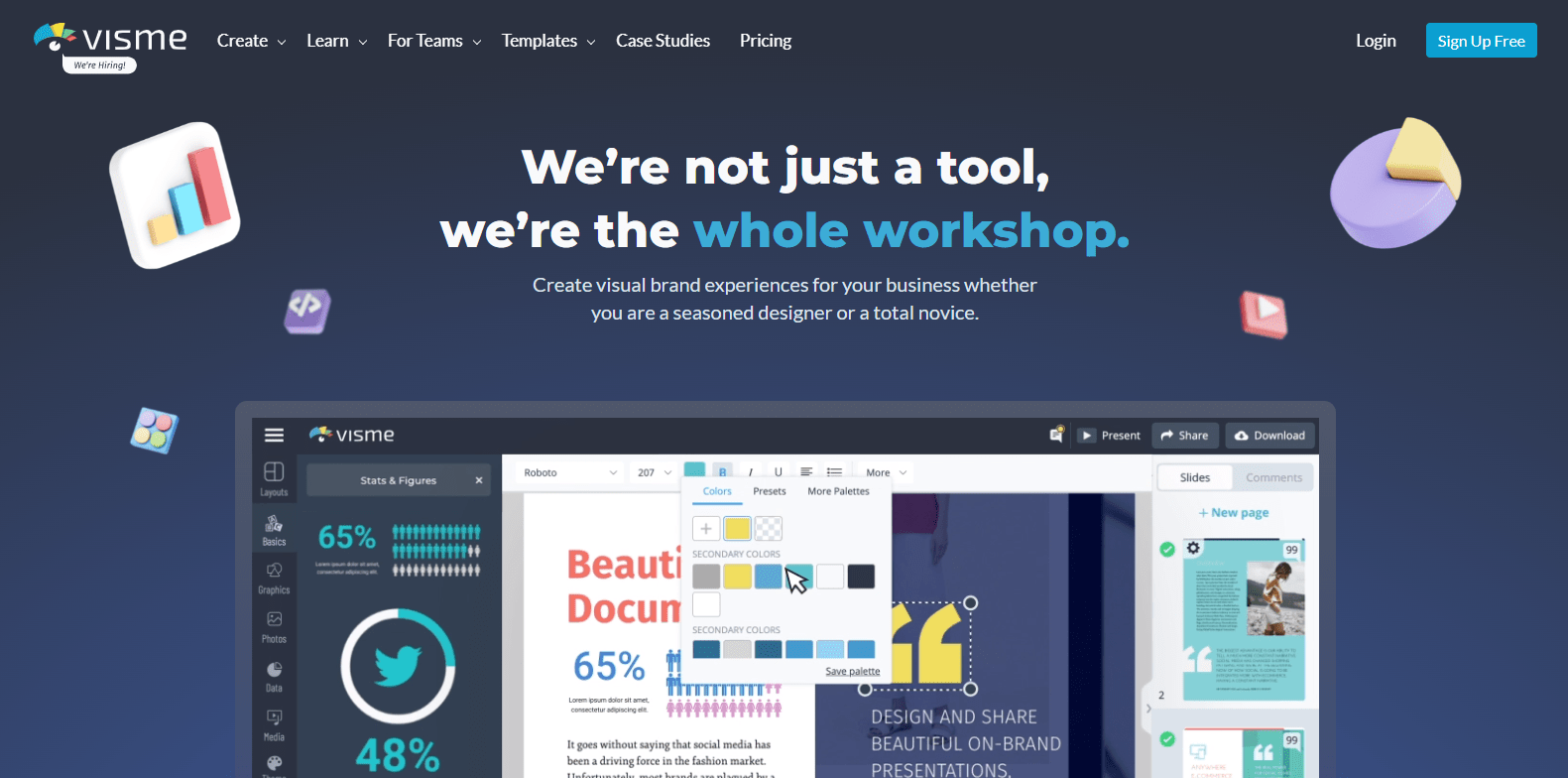This screenshot has width=1568, height=778.
Task: Click the Visme logo in the header
Action: [110, 39]
